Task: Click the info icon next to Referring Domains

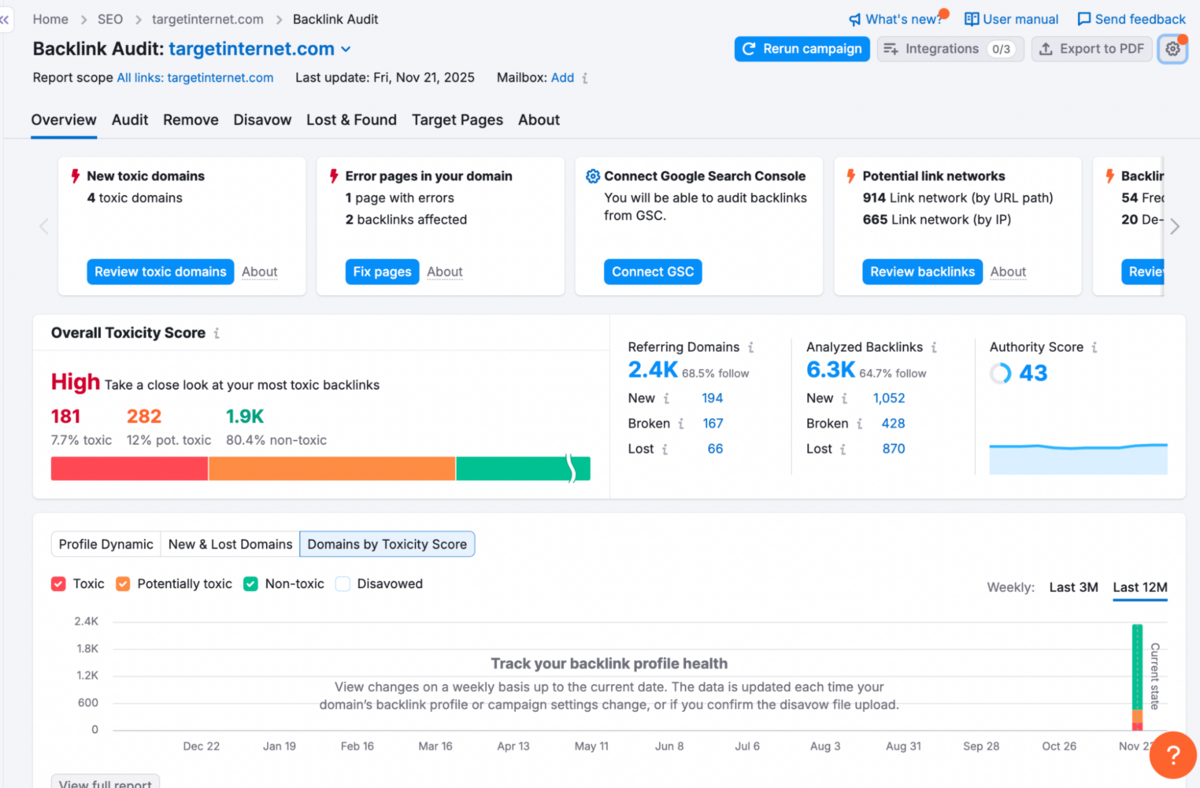Action: 751,347
